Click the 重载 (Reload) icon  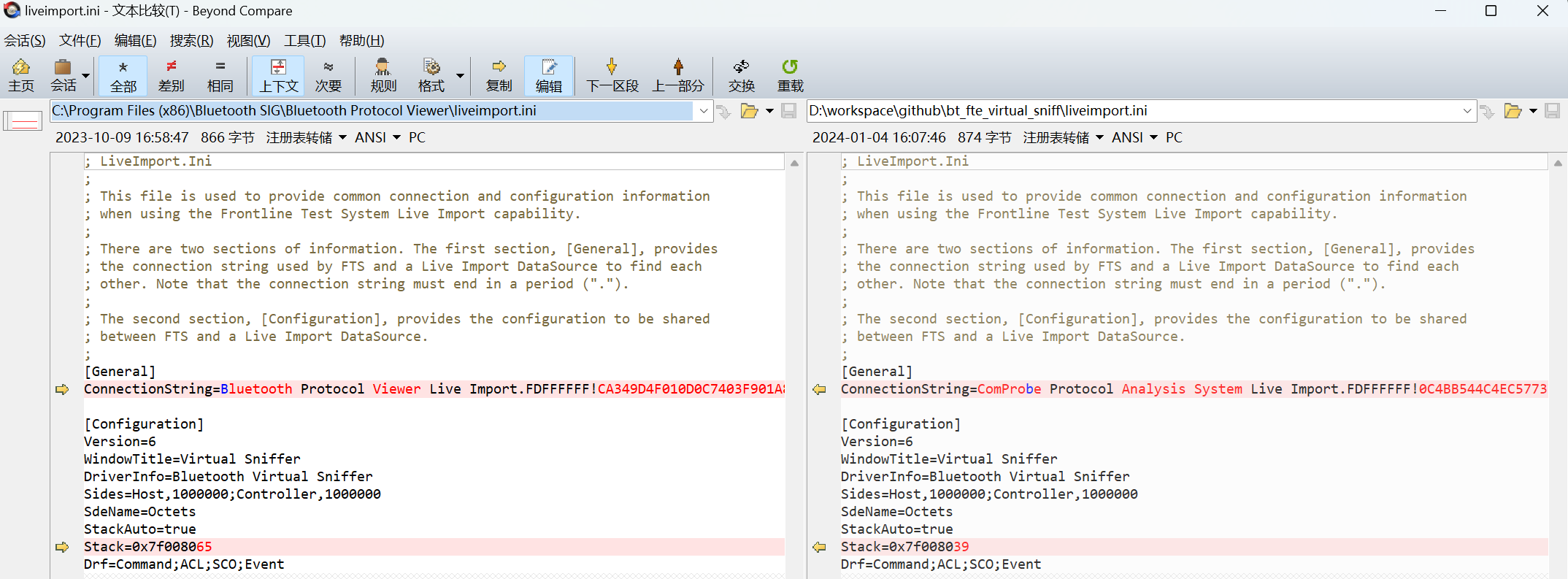[x=790, y=76]
